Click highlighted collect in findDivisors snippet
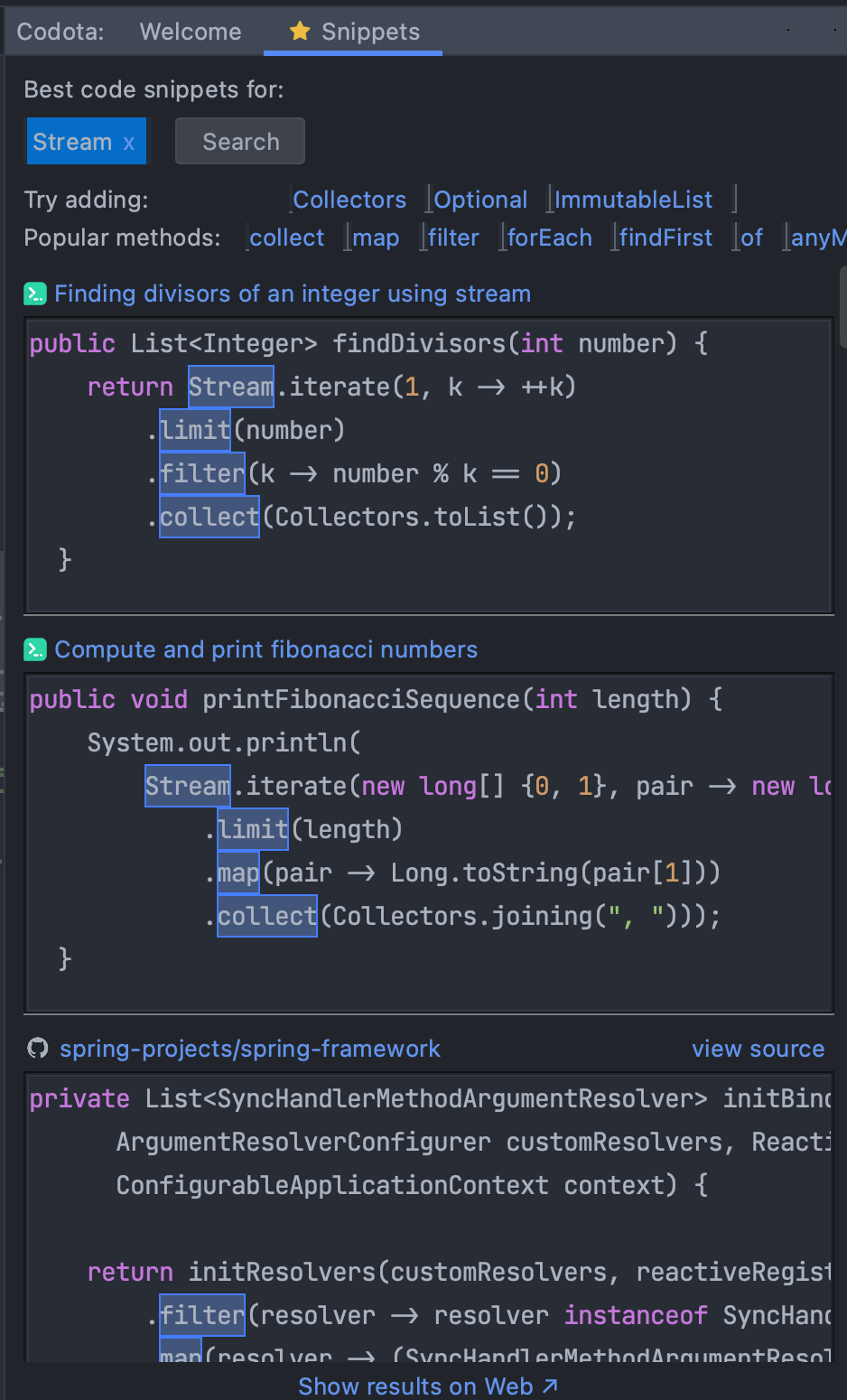Viewport: 847px width, 1400px height. point(209,517)
